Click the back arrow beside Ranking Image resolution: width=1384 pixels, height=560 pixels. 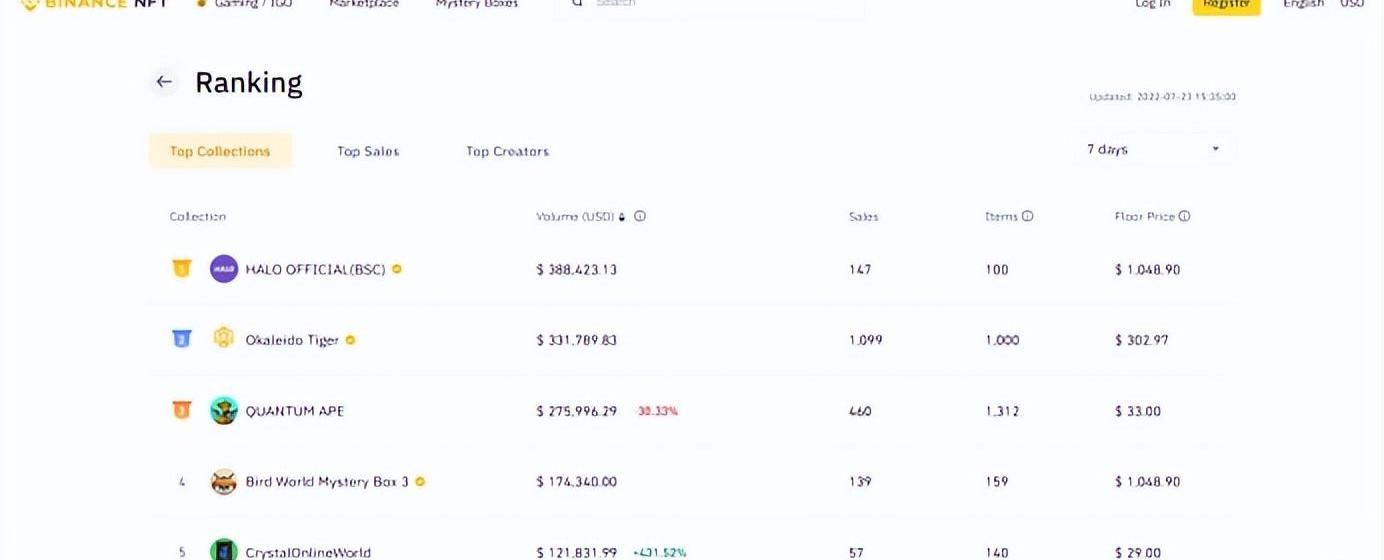click(164, 82)
